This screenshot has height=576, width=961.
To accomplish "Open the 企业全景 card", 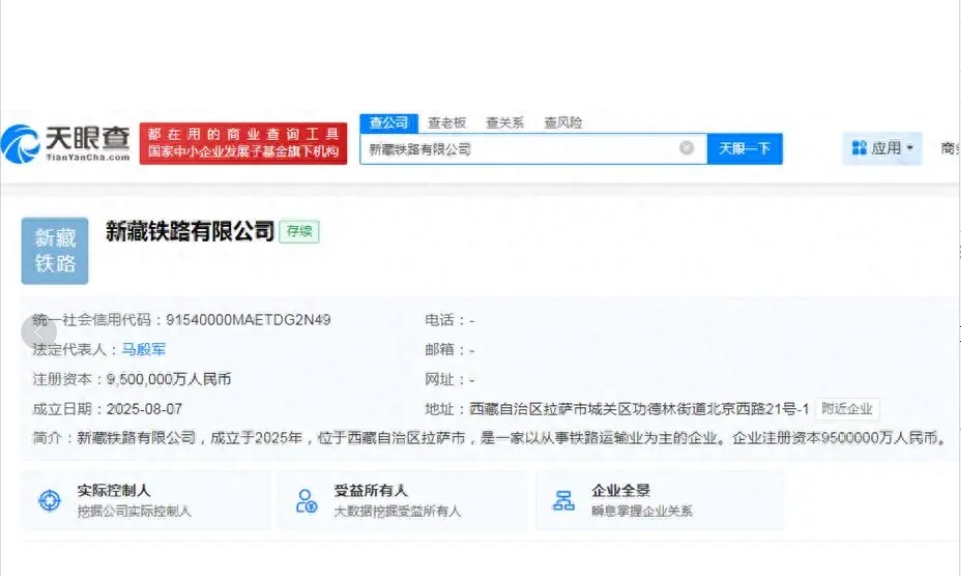I will [x=660, y=500].
